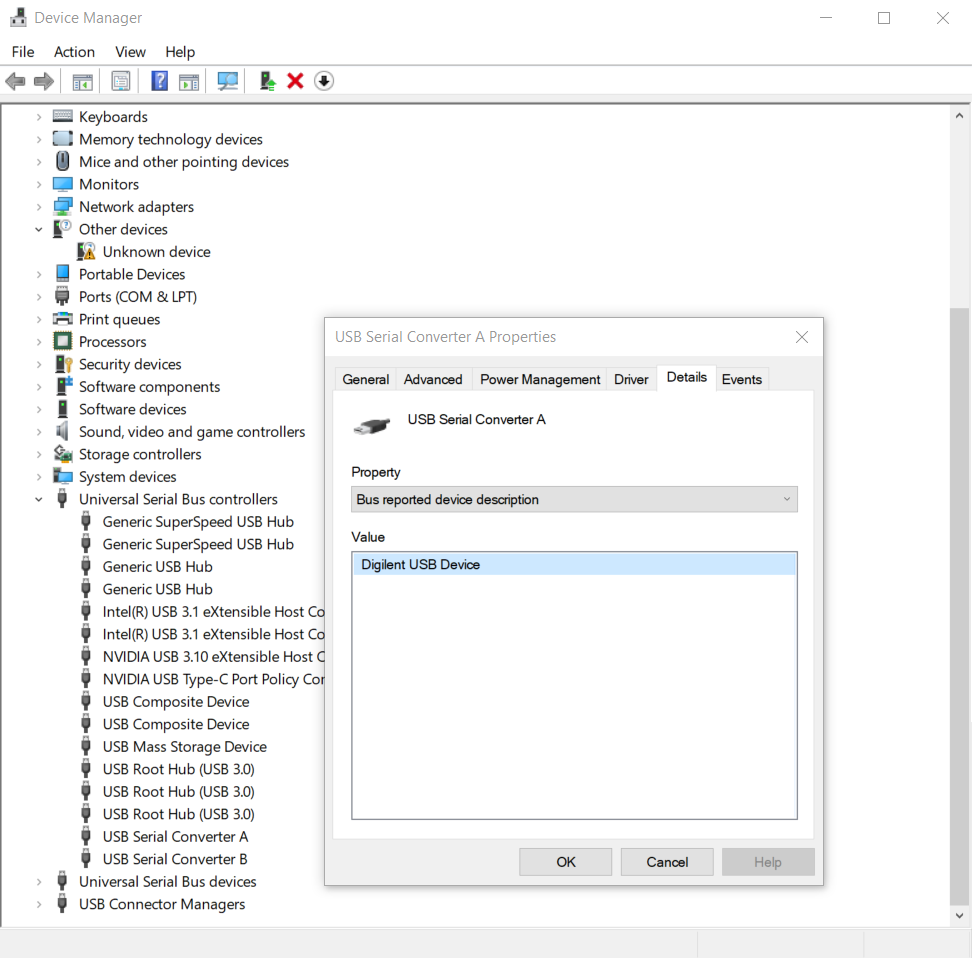Viewport: 972px width, 958px height.
Task: Open the Action menu
Action: click(x=74, y=52)
